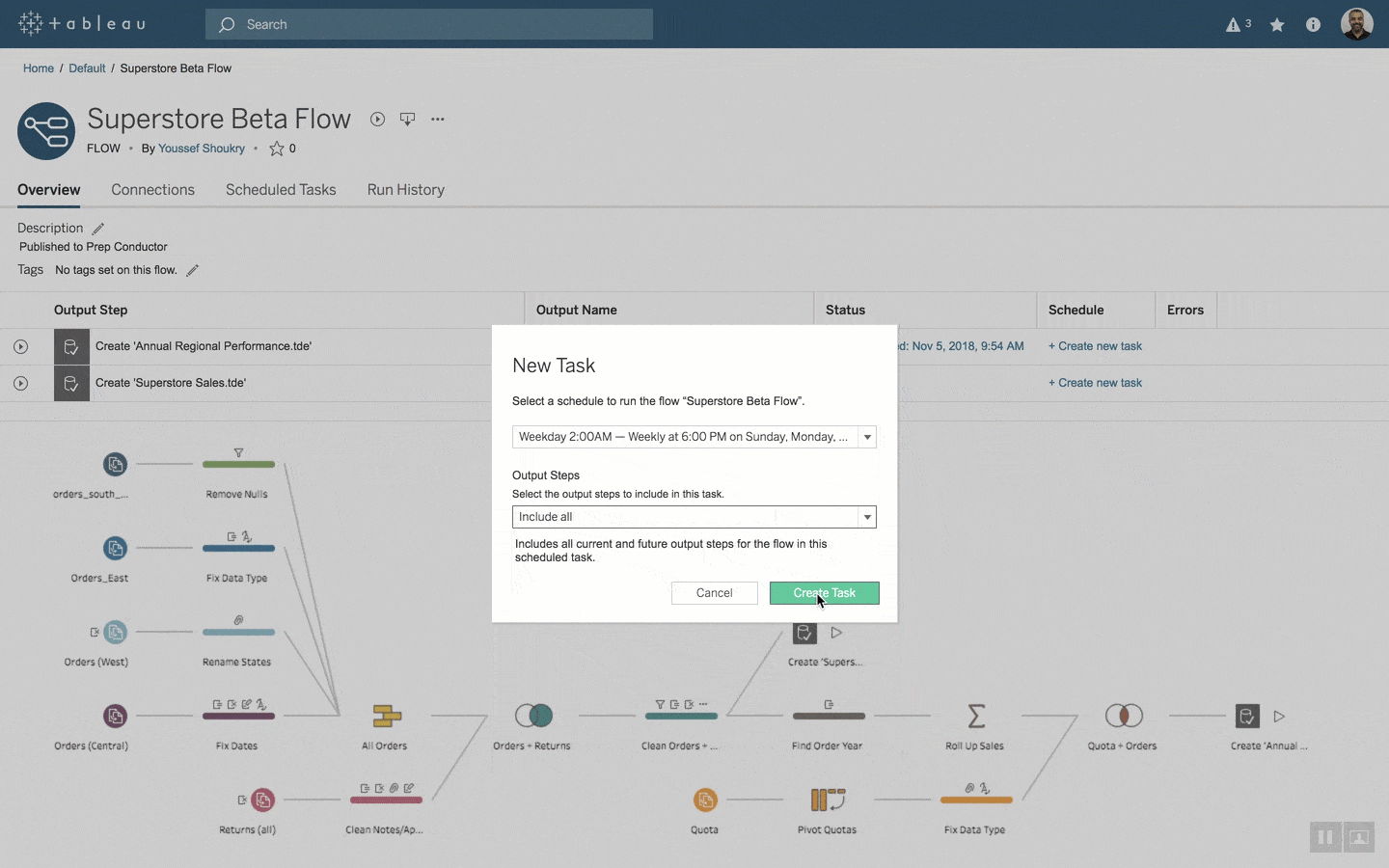Edit flow tags with the pencil icon
1389x868 pixels.
[x=192, y=271]
